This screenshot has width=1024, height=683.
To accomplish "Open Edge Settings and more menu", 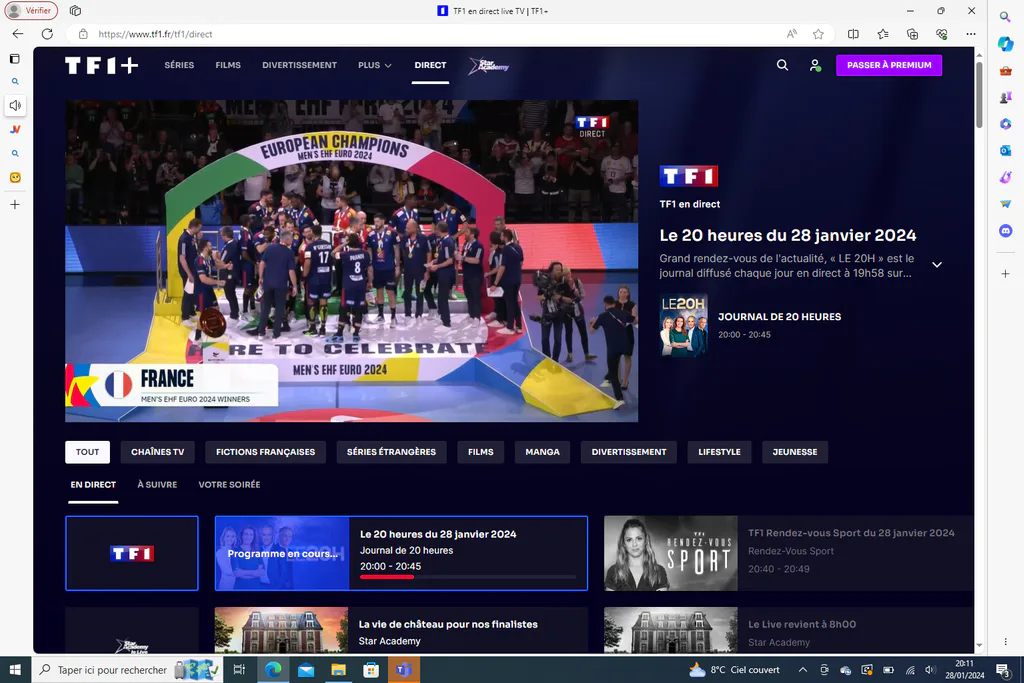I will point(971,34).
